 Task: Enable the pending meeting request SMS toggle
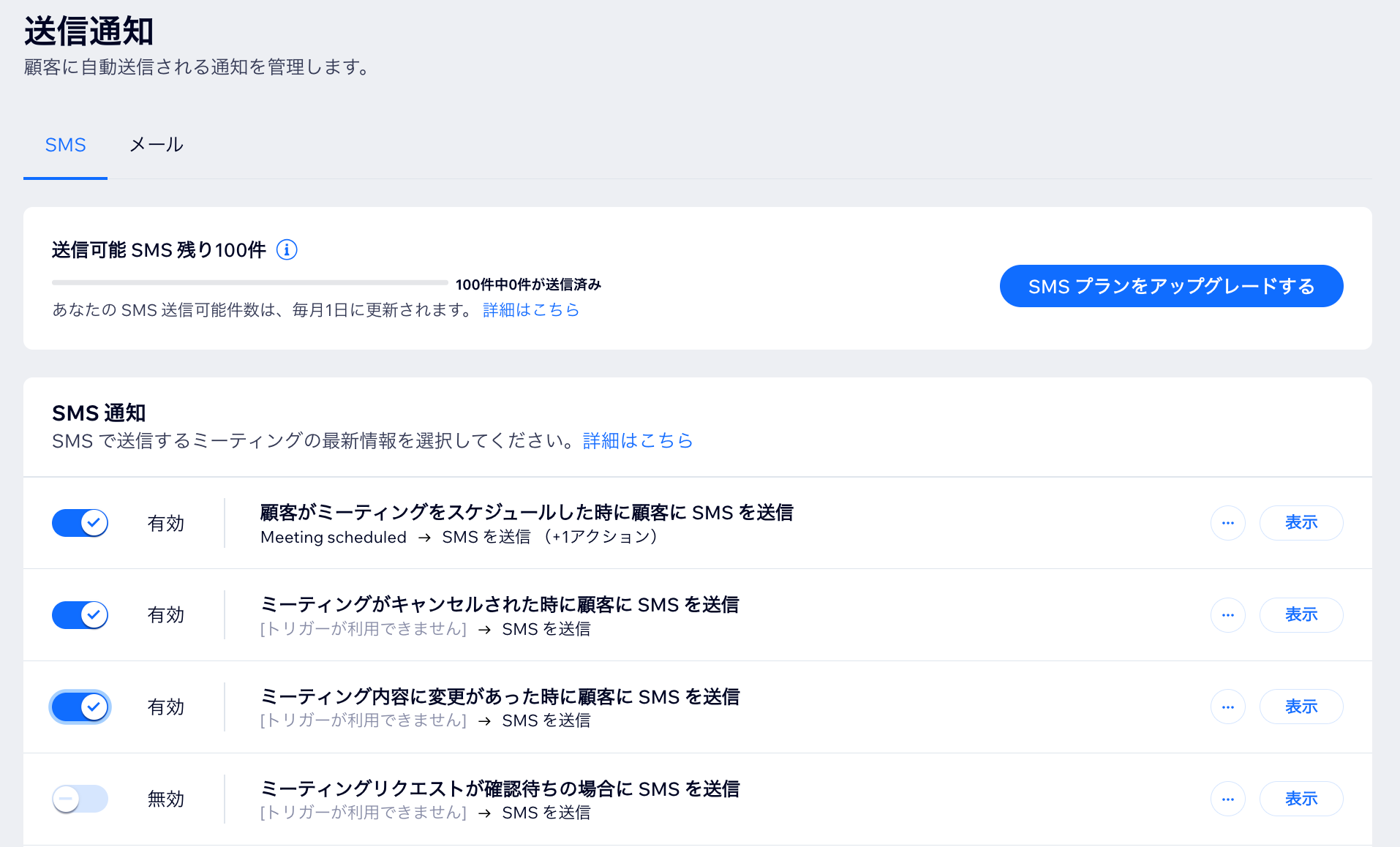click(x=80, y=799)
